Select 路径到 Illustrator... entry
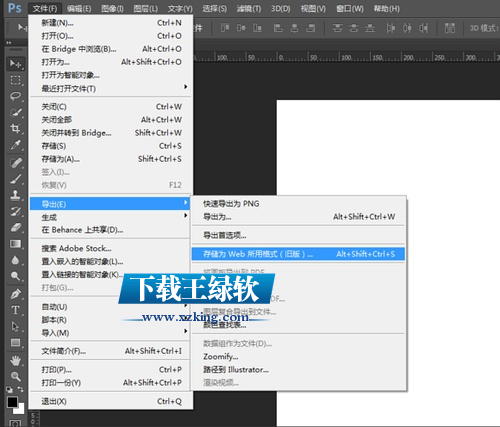Screen dimensions: 500x427 [x=298, y=369]
